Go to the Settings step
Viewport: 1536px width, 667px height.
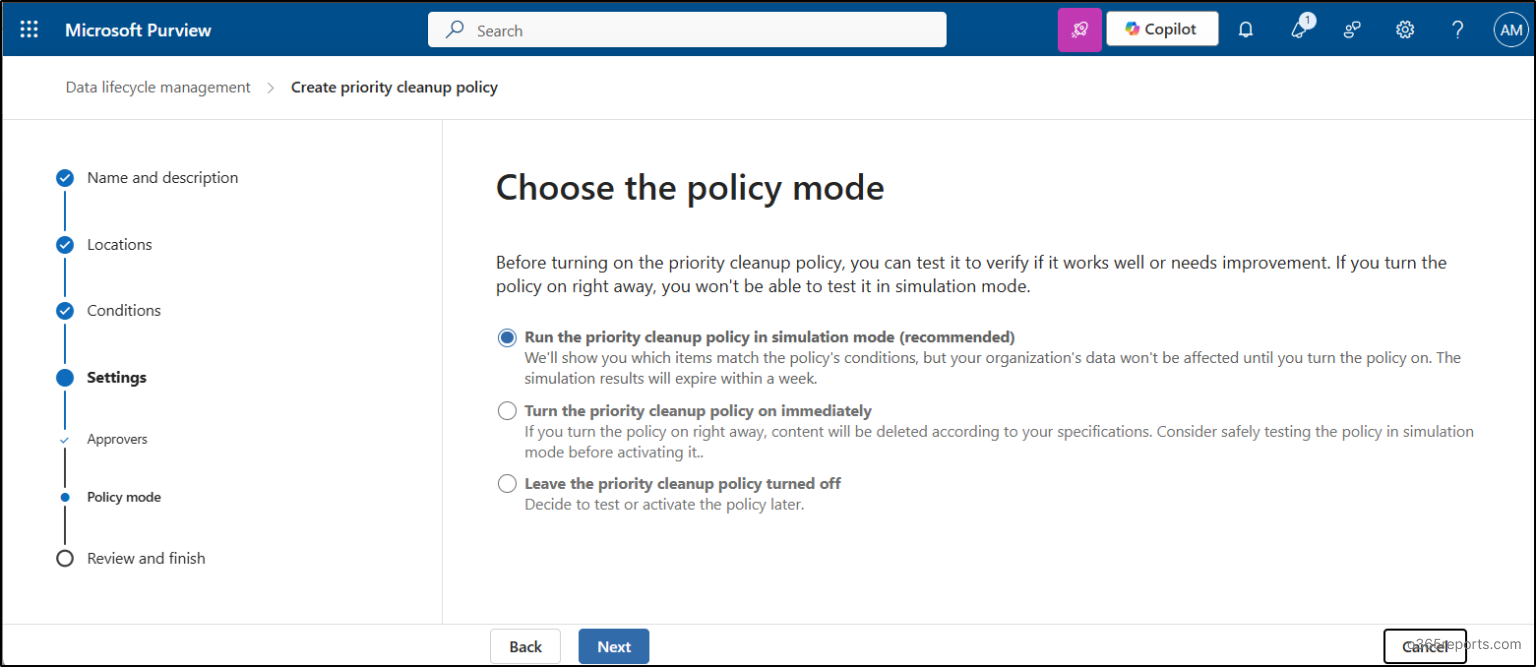[x=117, y=378]
